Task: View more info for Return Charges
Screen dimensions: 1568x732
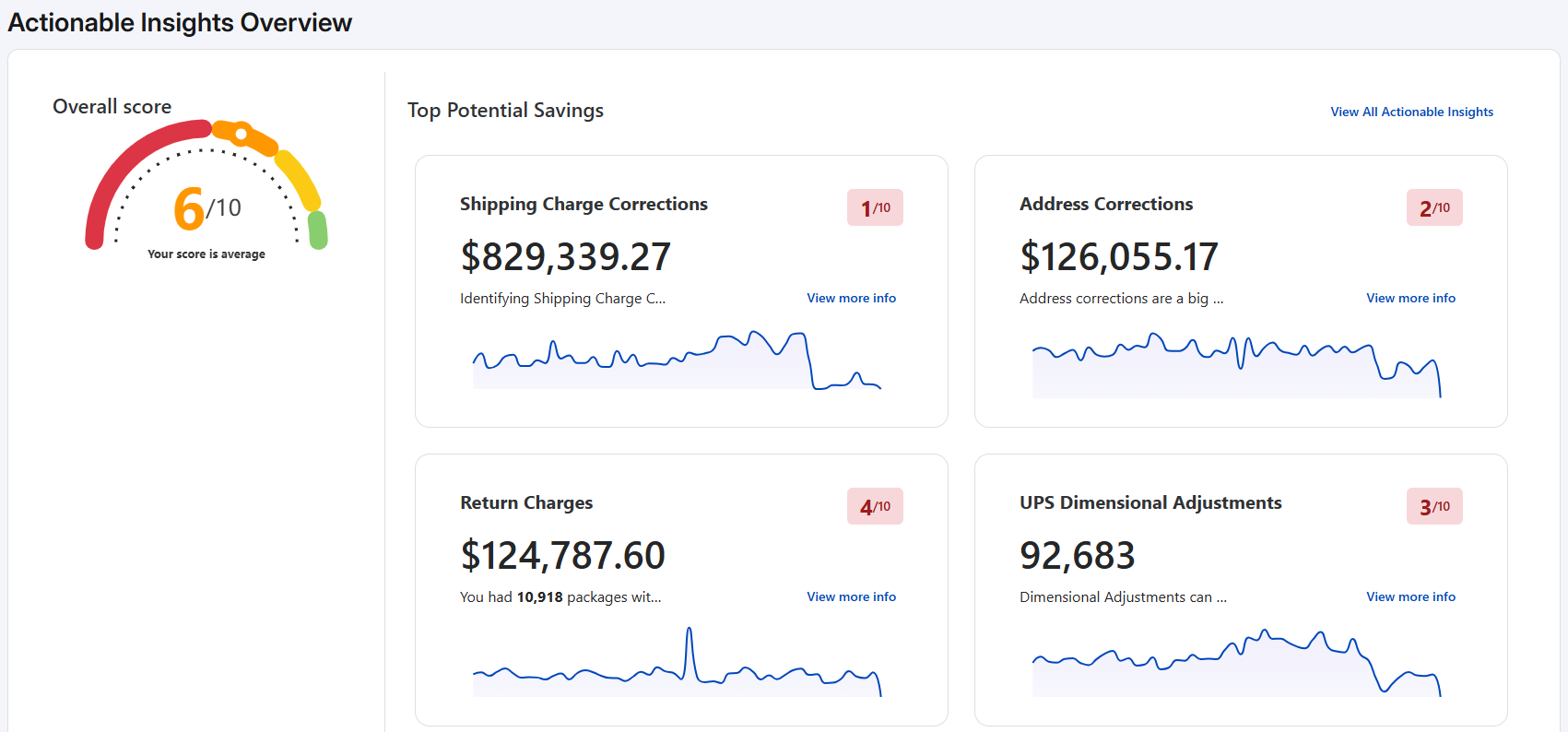Action: point(851,596)
